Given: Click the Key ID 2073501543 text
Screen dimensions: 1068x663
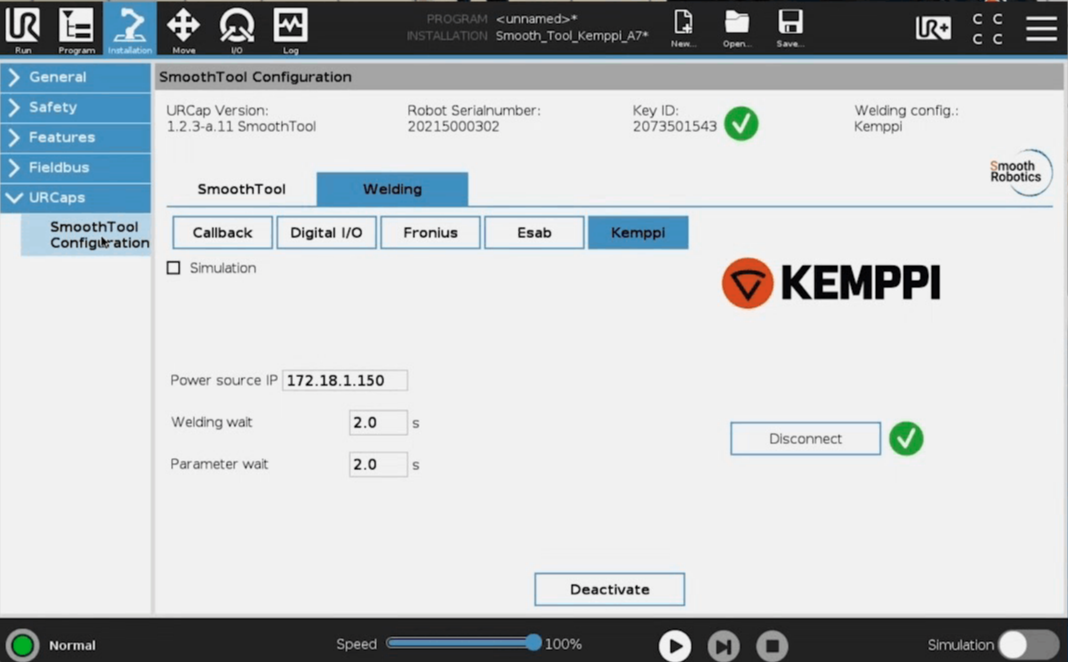Looking at the screenshot, I should click(674, 126).
